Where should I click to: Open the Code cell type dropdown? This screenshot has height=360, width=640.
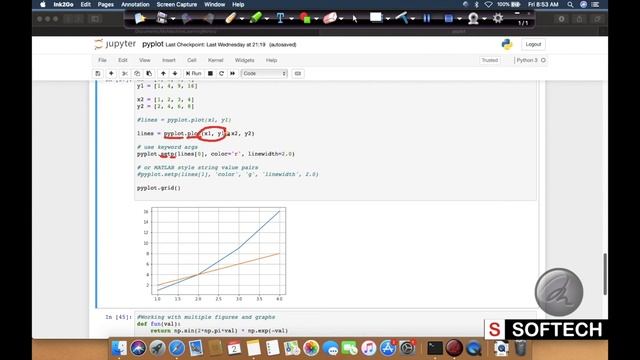coord(264,73)
